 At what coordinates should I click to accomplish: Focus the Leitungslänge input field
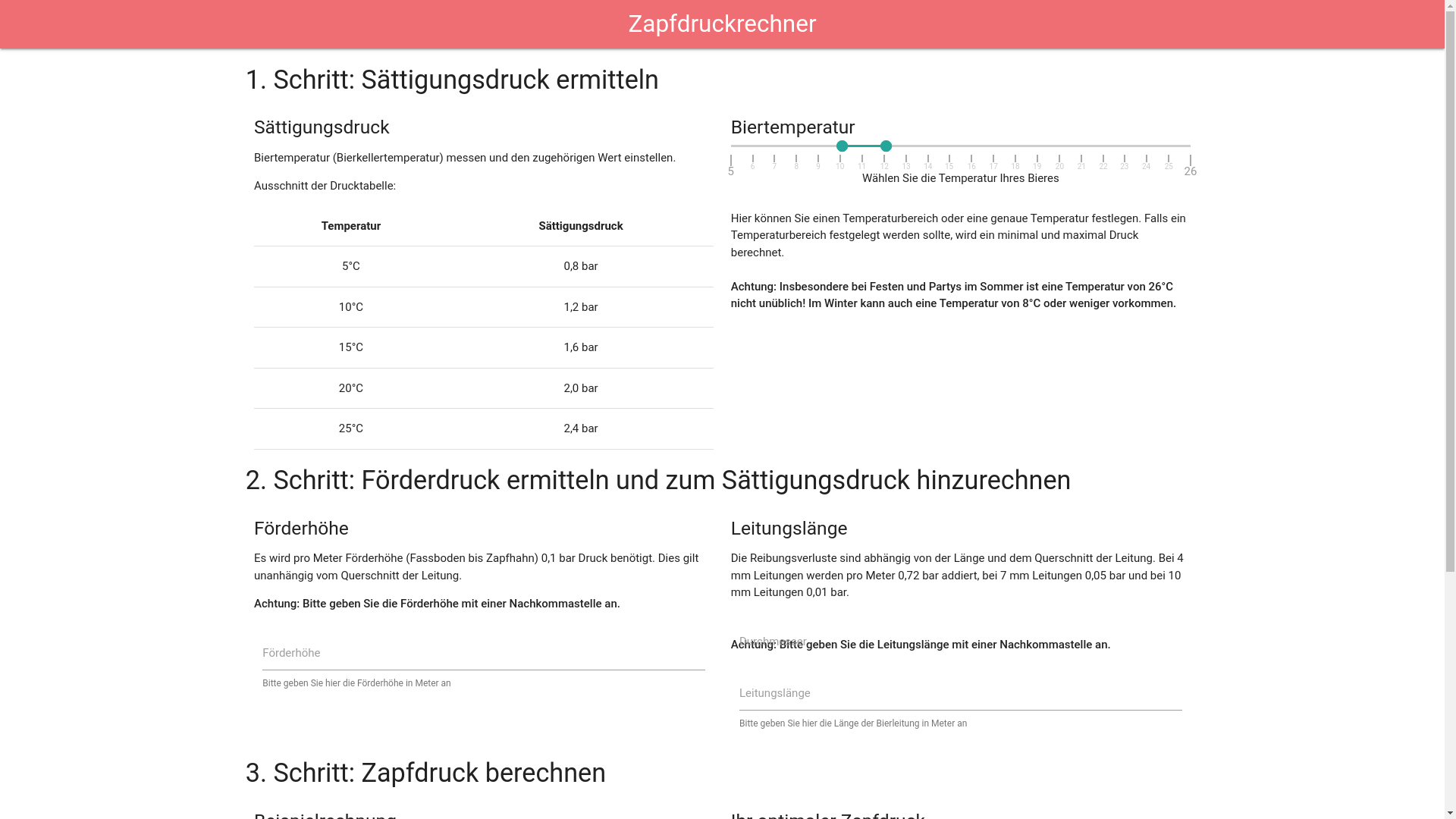tap(960, 693)
